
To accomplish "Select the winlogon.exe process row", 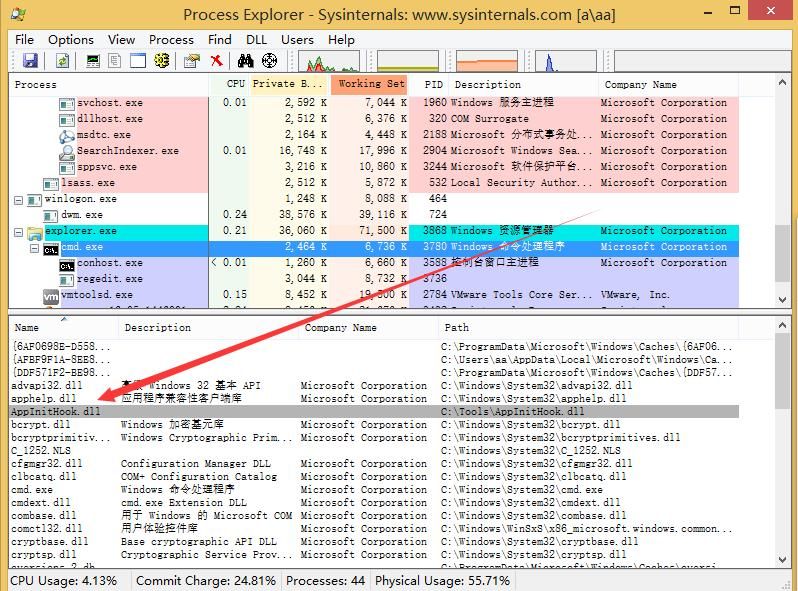I will tap(374, 199).
